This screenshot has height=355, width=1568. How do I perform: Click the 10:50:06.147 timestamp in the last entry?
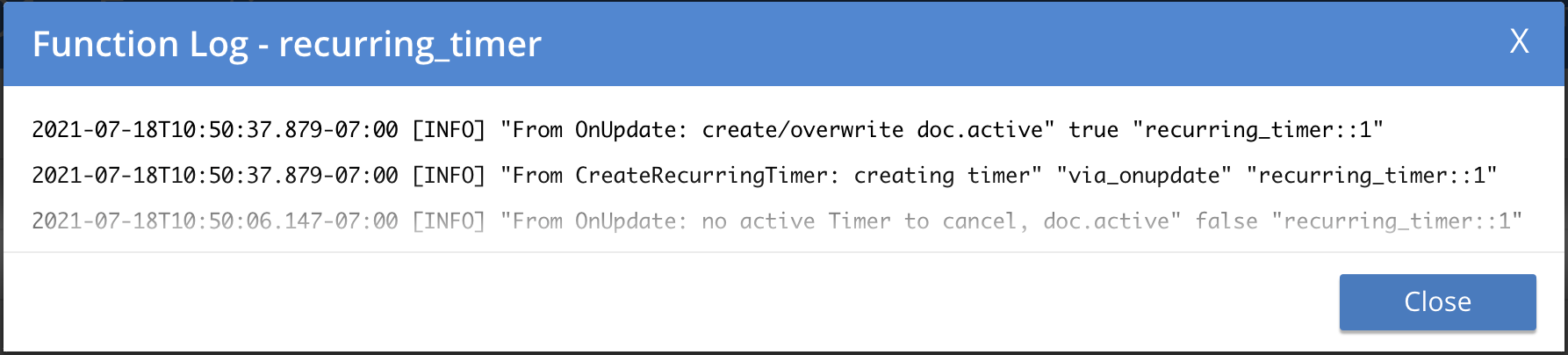[x=215, y=221]
